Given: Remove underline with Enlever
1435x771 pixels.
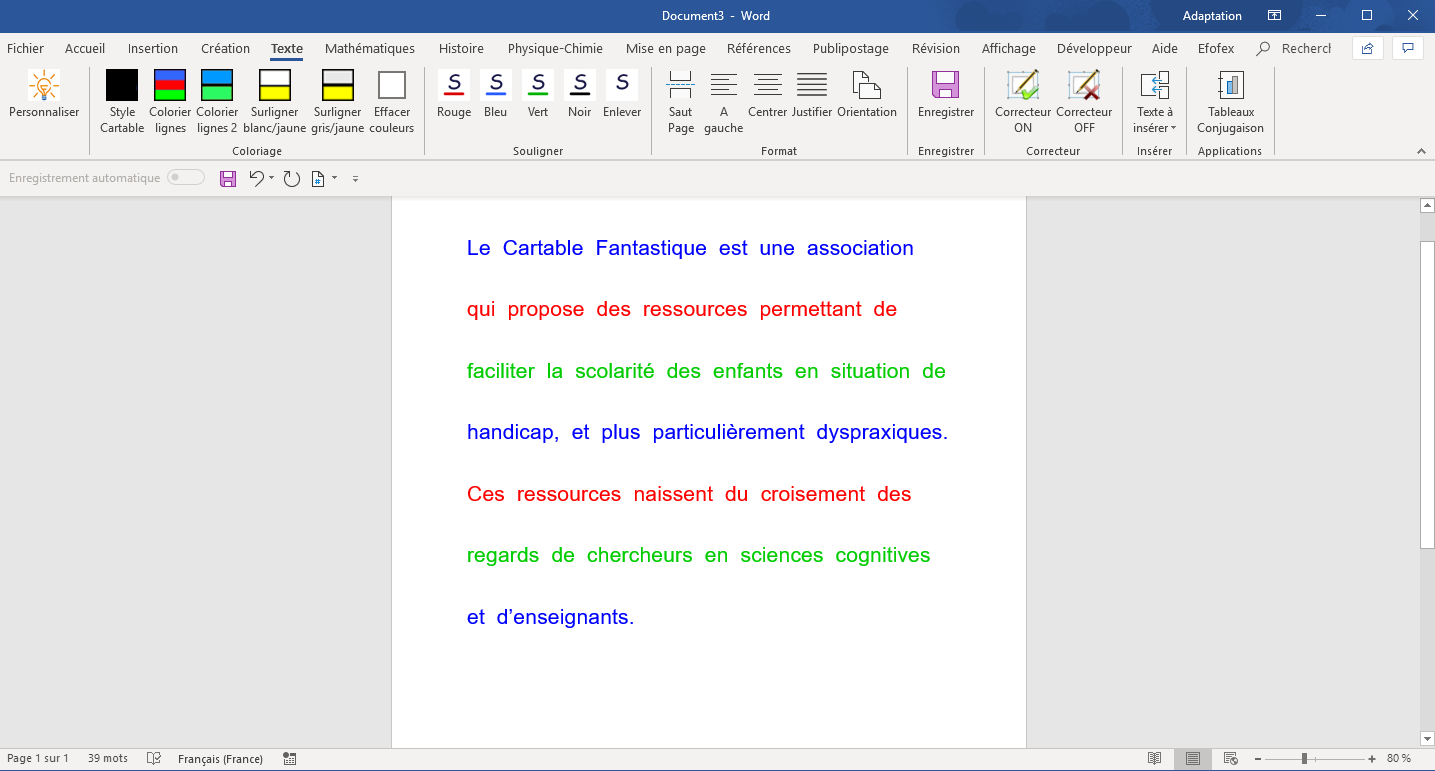Looking at the screenshot, I should 622,85.
